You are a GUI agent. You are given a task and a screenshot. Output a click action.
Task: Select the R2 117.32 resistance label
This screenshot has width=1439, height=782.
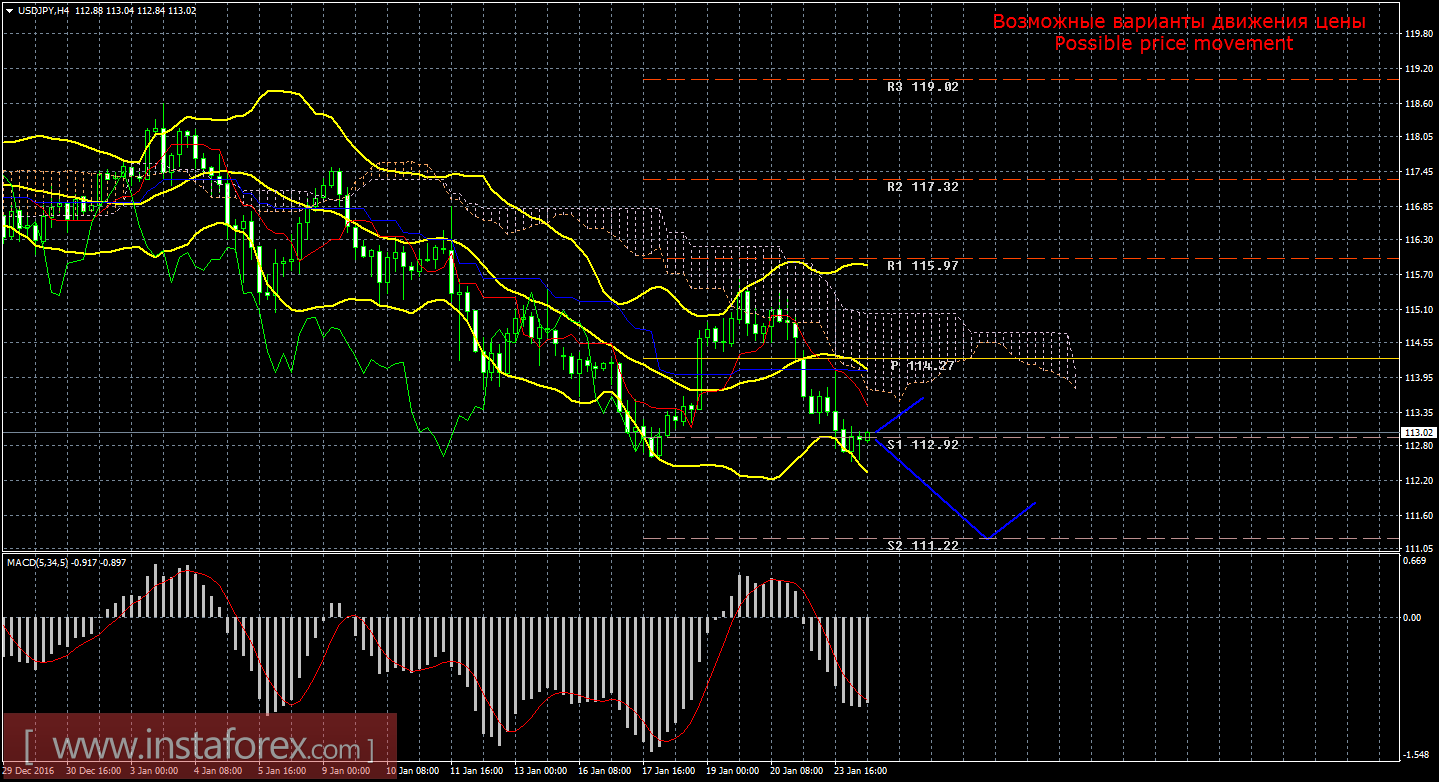[922, 186]
